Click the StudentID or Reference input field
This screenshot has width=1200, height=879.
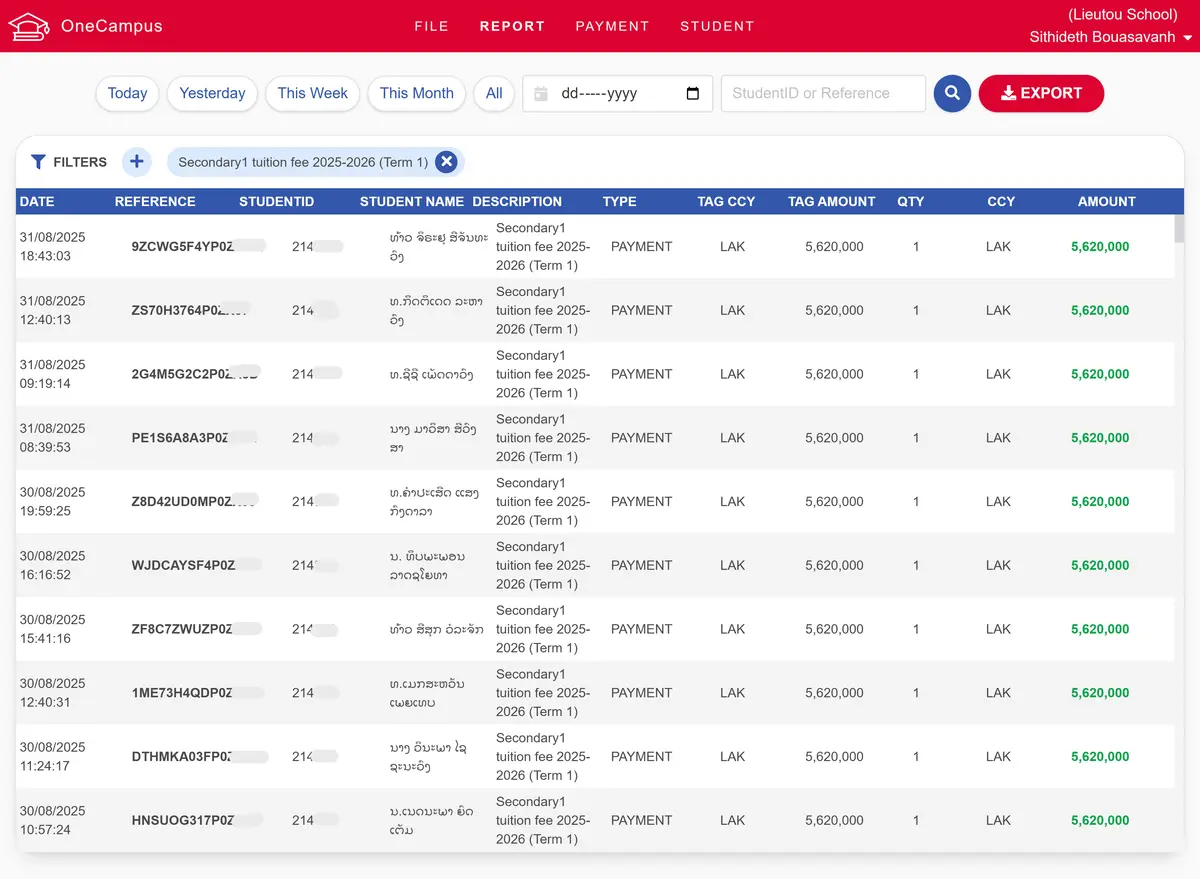(x=822, y=93)
